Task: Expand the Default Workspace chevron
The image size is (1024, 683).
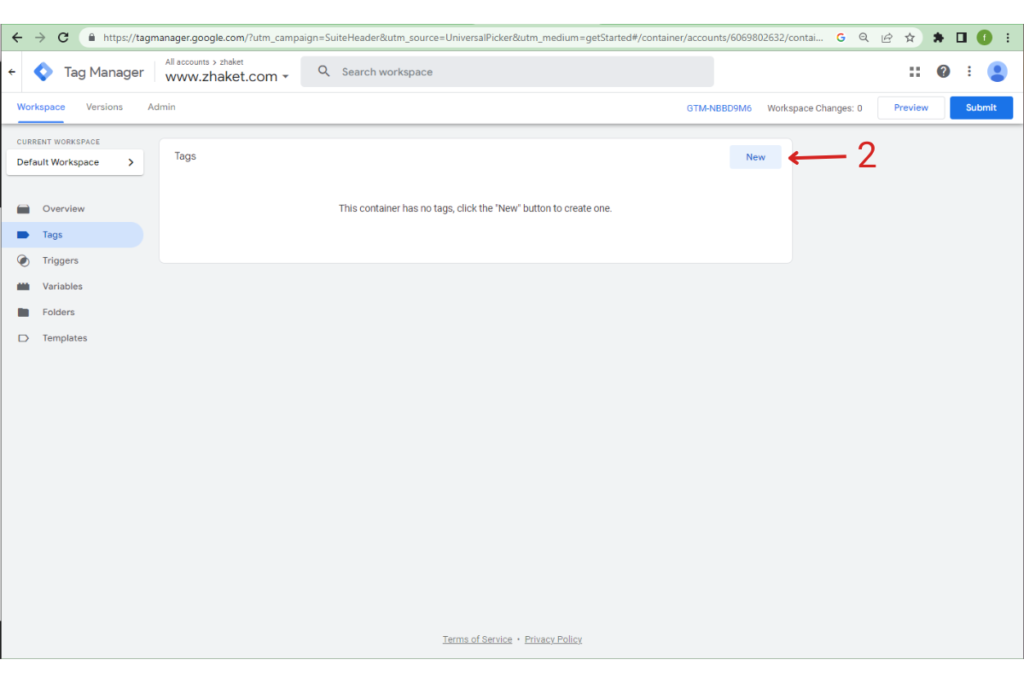Action: (x=131, y=162)
